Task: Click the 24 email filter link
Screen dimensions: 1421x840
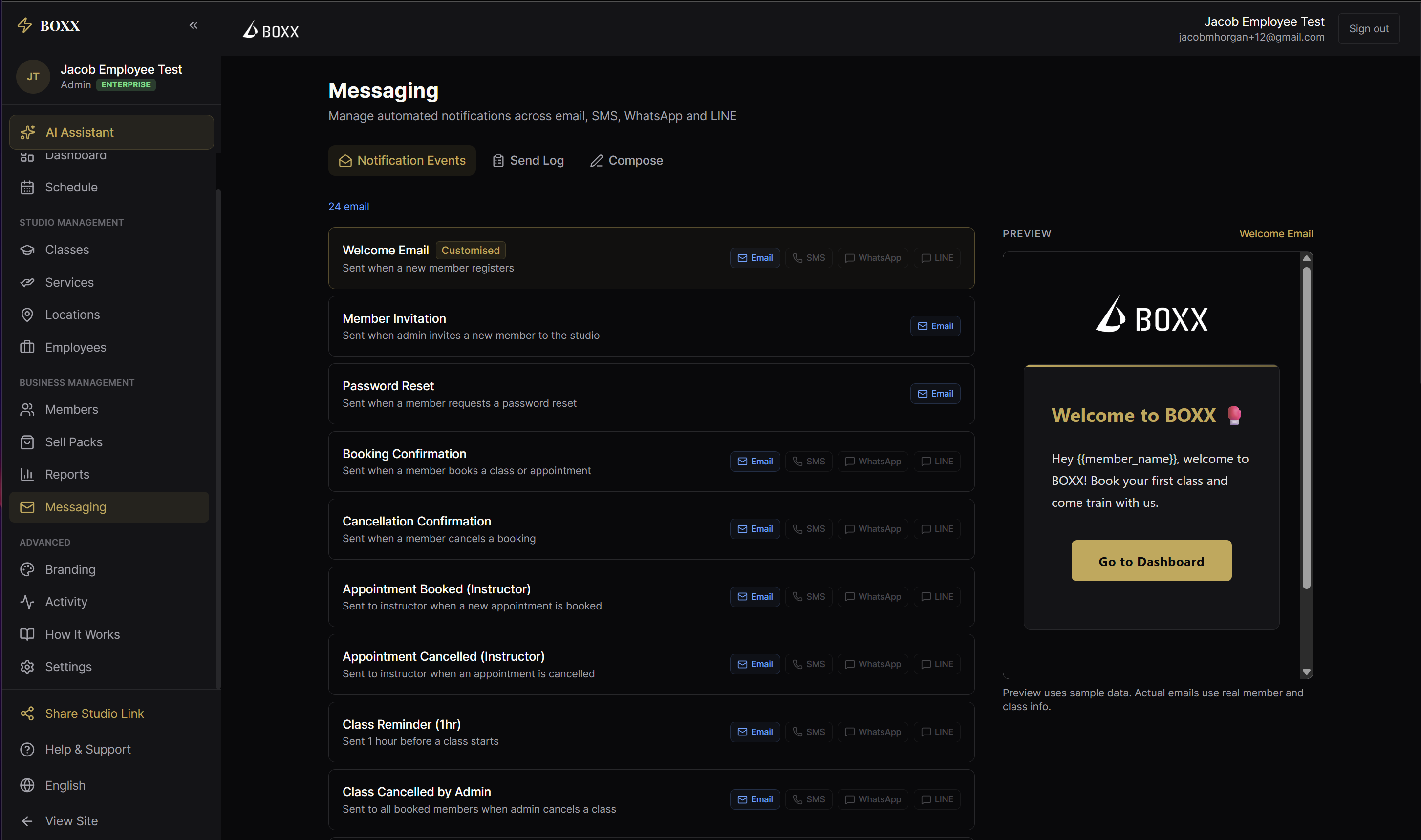Action: [349, 207]
